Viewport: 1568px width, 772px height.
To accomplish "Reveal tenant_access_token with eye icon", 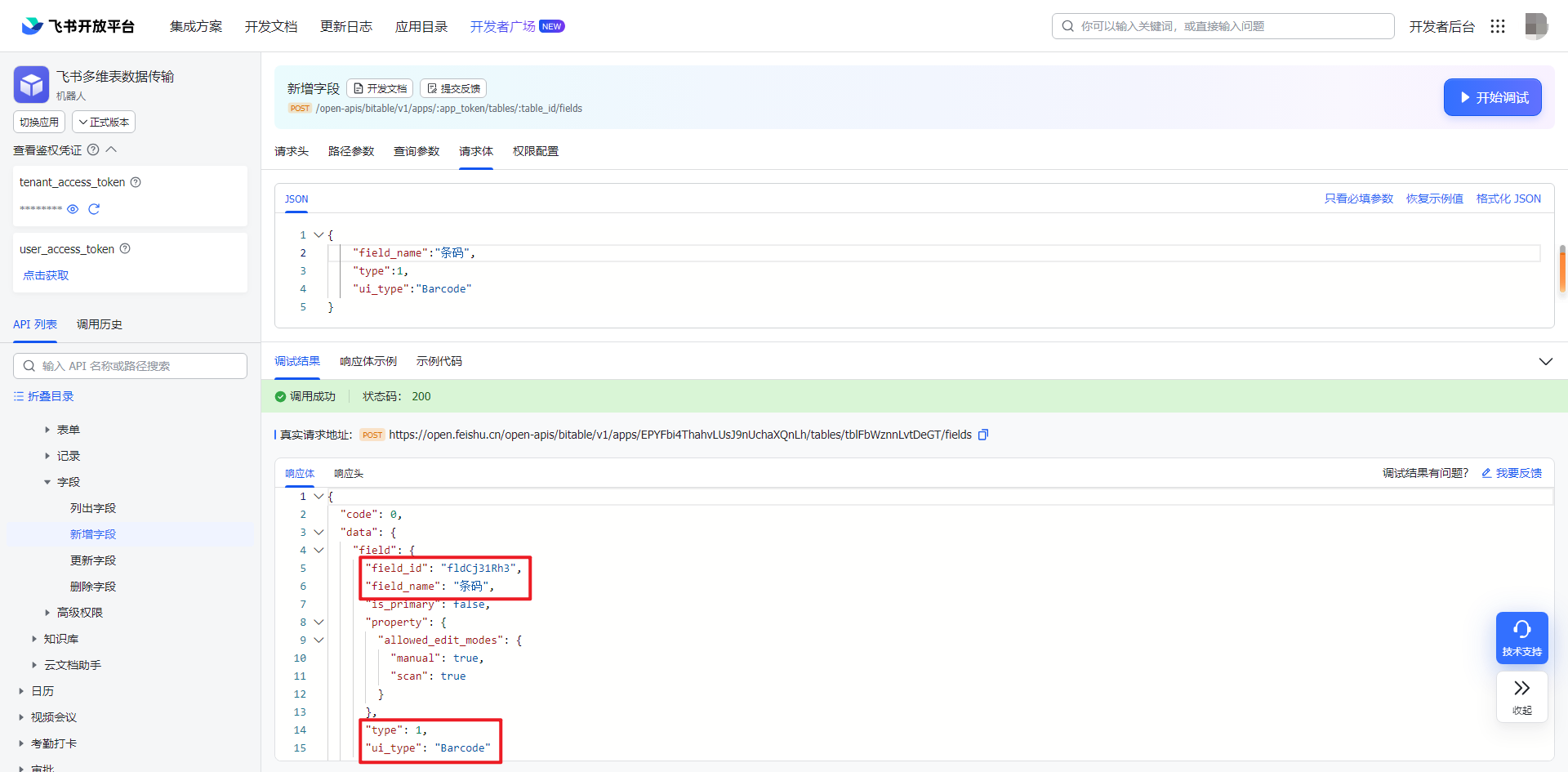I will click(73, 209).
